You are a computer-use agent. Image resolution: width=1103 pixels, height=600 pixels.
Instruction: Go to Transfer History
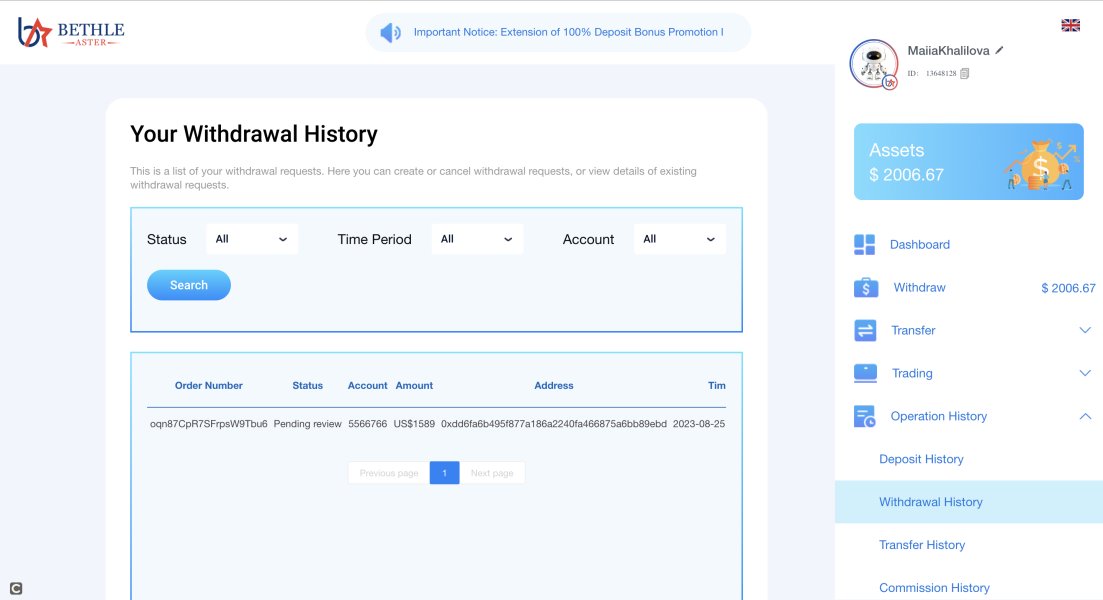(922, 544)
